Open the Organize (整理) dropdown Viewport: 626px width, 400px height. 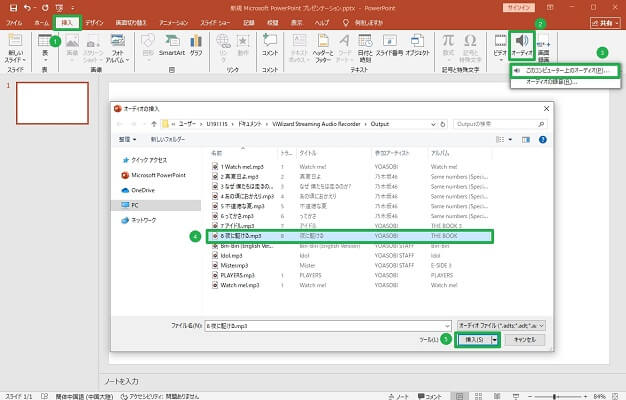tap(127, 139)
